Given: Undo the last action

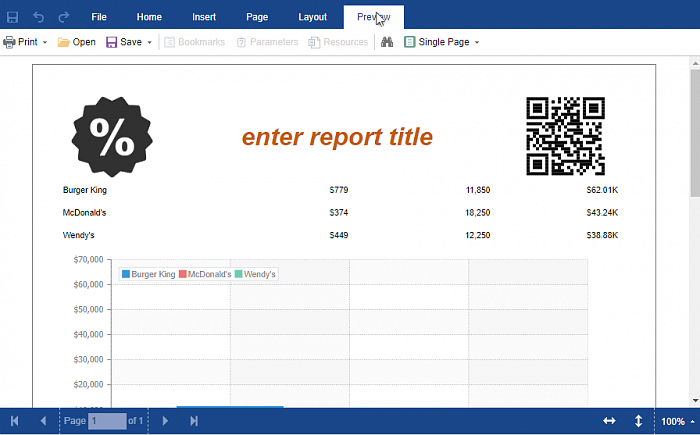Looking at the screenshot, I should coord(38,17).
